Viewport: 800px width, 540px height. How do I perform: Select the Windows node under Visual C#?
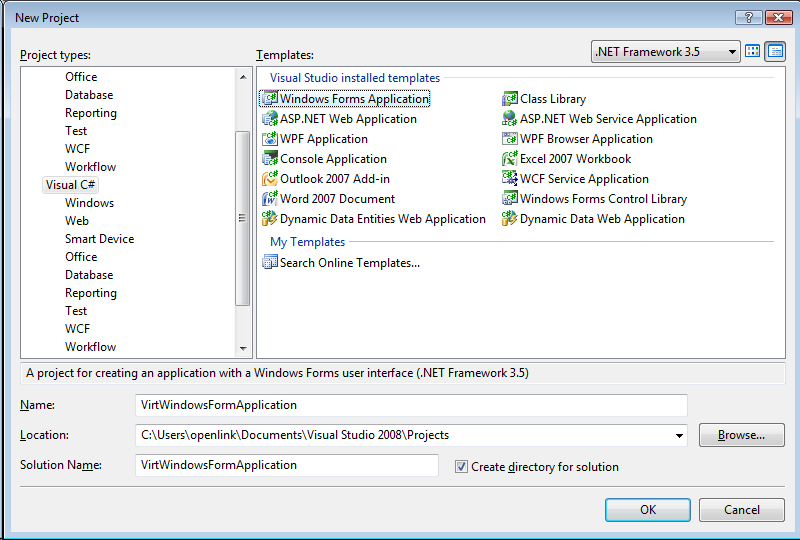point(89,203)
